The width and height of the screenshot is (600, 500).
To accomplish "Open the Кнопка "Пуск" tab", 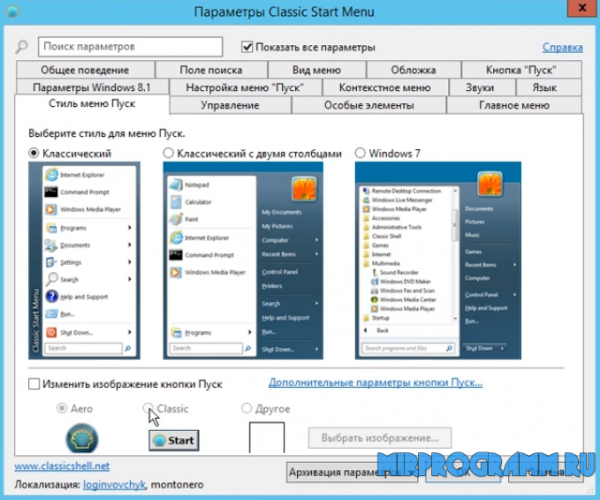I will pyautogui.click(x=521, y=70).
